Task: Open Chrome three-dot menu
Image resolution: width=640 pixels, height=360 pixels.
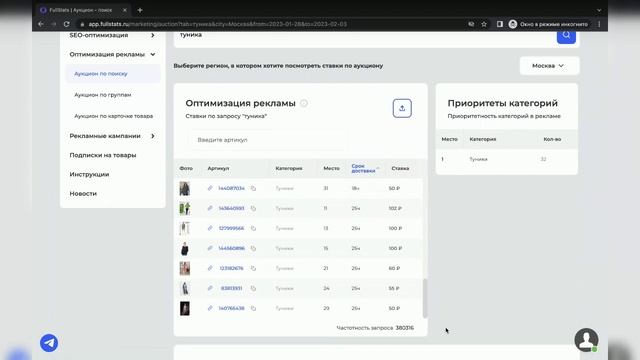Action: (599, 24)
